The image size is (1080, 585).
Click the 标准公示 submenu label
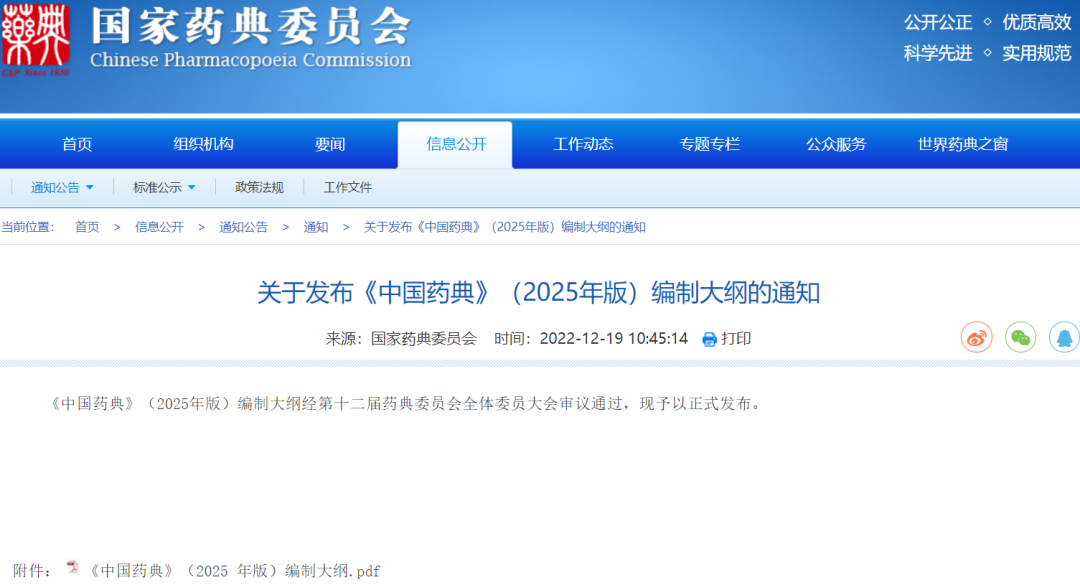[x=157, y=187]
